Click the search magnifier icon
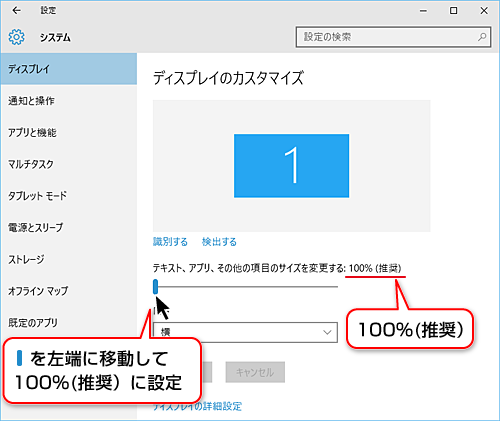The height and width of the screenshot is (422, 500). (482, 37)
